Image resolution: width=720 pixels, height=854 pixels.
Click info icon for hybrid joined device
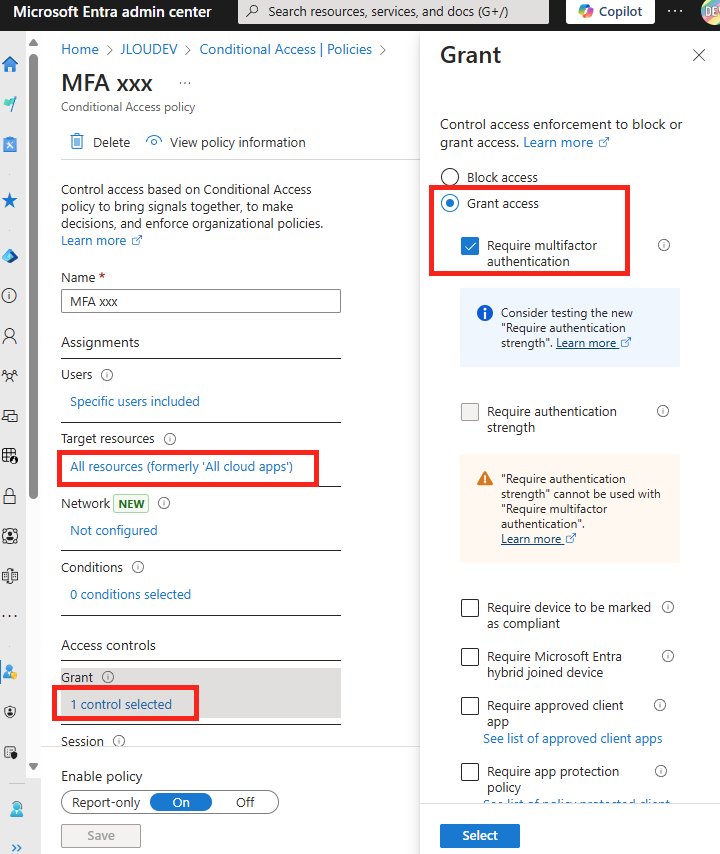(668, 656)
